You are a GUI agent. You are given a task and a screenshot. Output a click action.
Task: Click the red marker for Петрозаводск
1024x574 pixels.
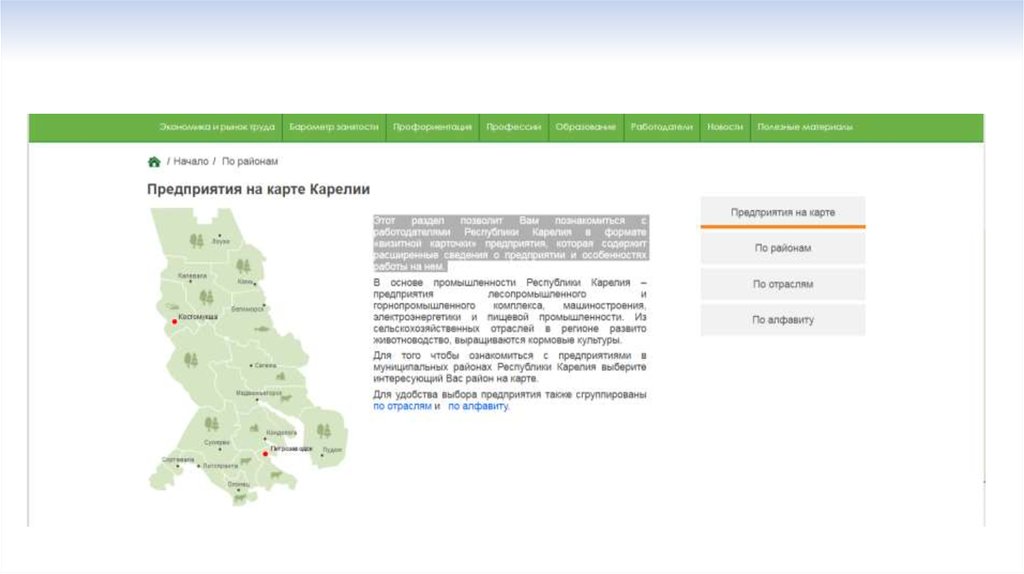(266, 453)
